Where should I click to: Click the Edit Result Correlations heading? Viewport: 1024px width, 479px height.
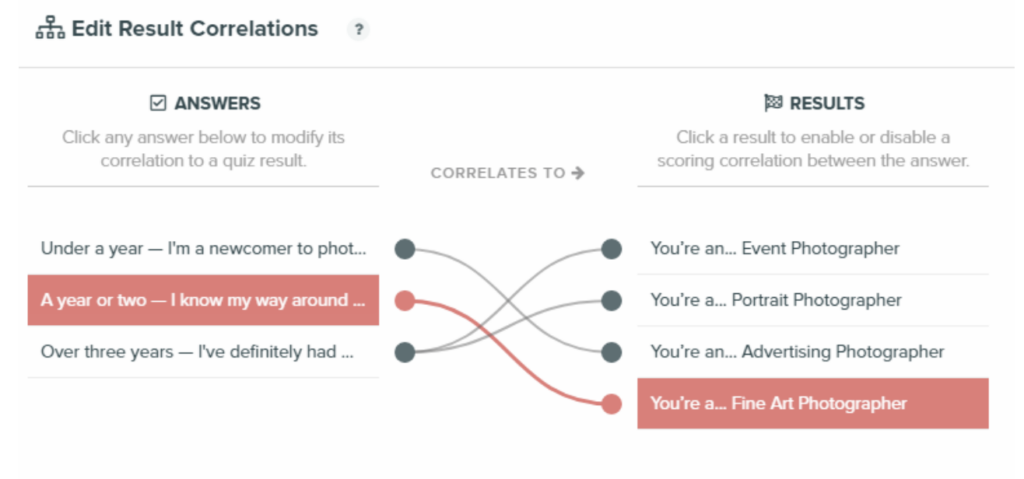click(195, 29)
